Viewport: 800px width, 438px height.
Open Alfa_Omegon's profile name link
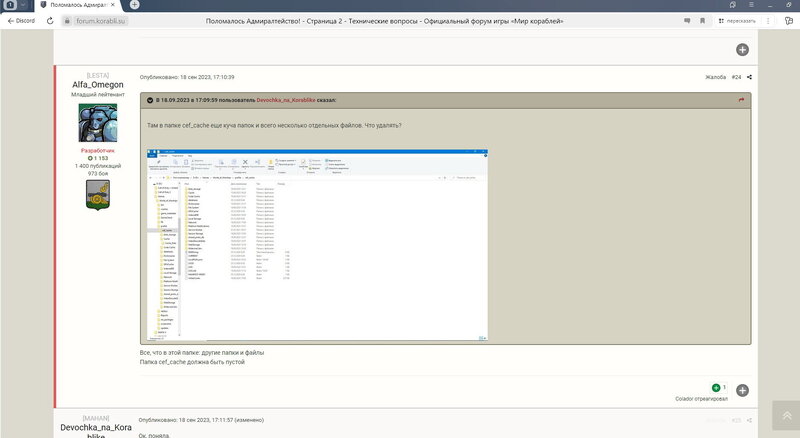tap(97, 85)
